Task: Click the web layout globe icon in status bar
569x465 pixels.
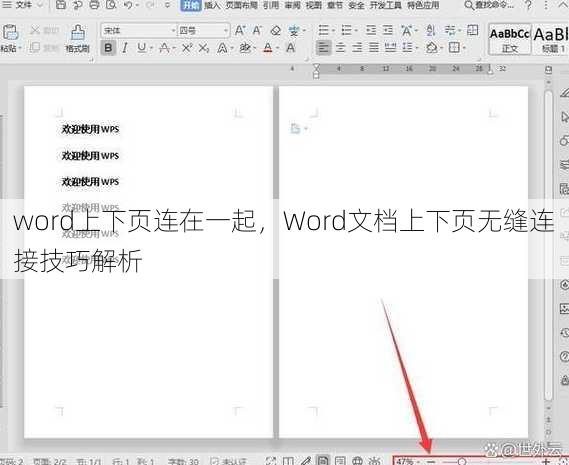Action: pos(357,461)
